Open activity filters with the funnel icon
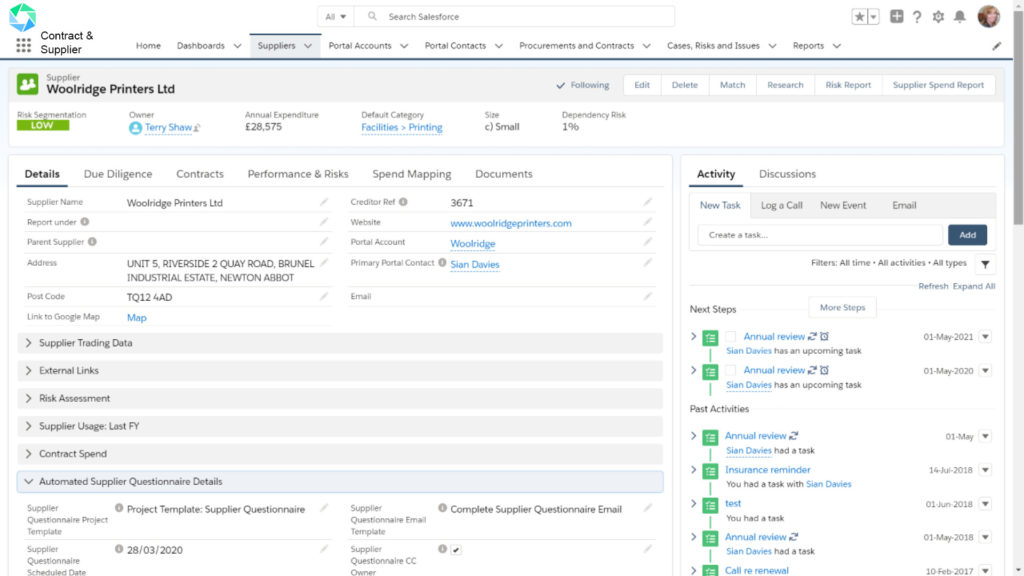Screen dimensions: 1024x576 [985, 264]
